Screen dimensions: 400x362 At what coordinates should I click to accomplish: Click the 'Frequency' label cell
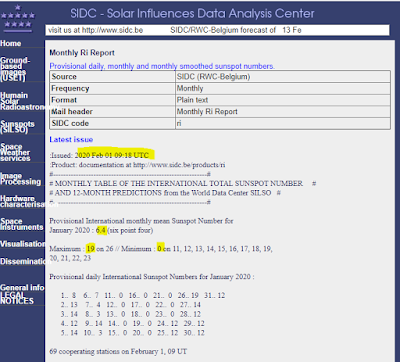(113, 88)
